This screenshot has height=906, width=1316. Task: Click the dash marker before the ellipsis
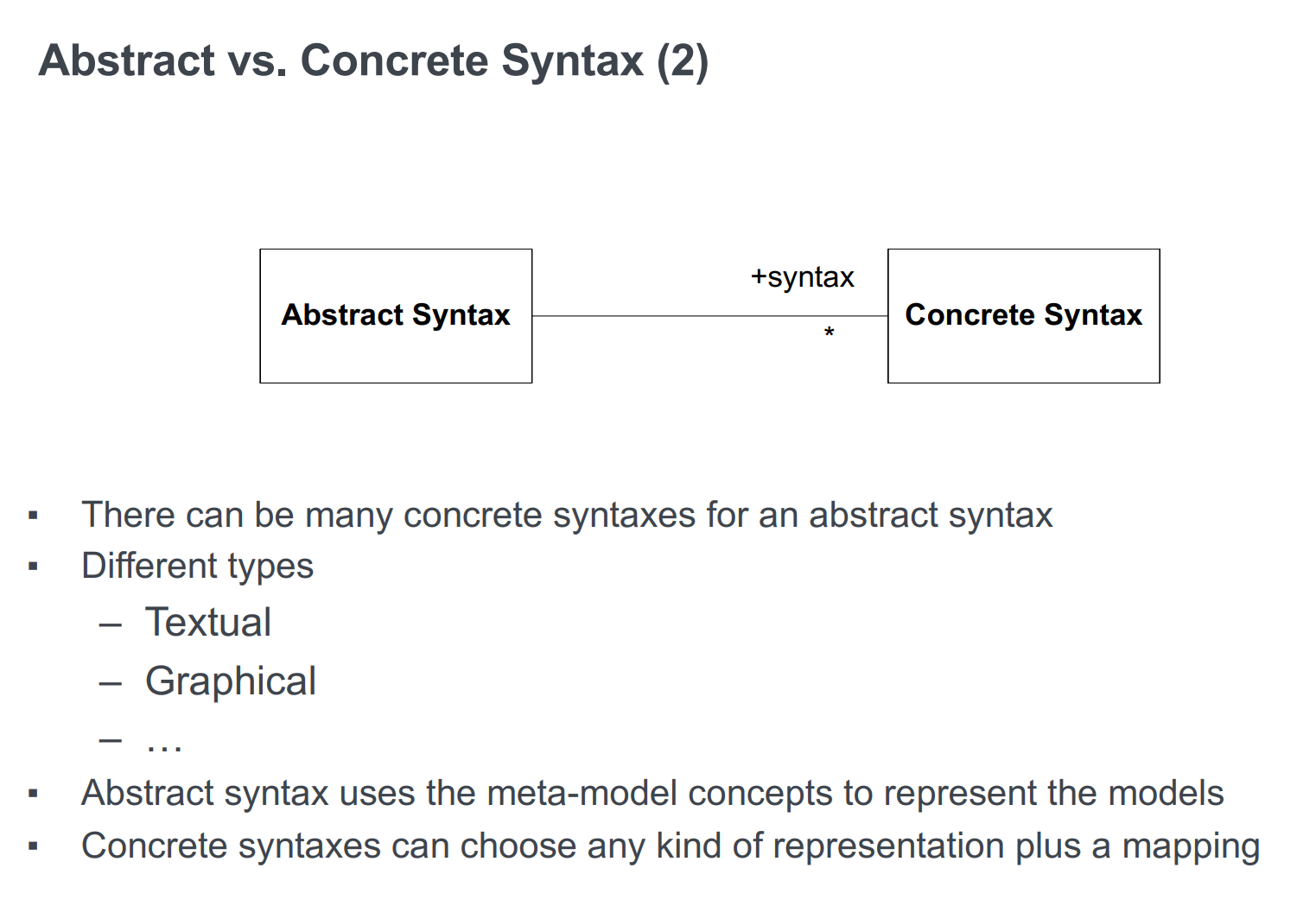tap(110, 740)
